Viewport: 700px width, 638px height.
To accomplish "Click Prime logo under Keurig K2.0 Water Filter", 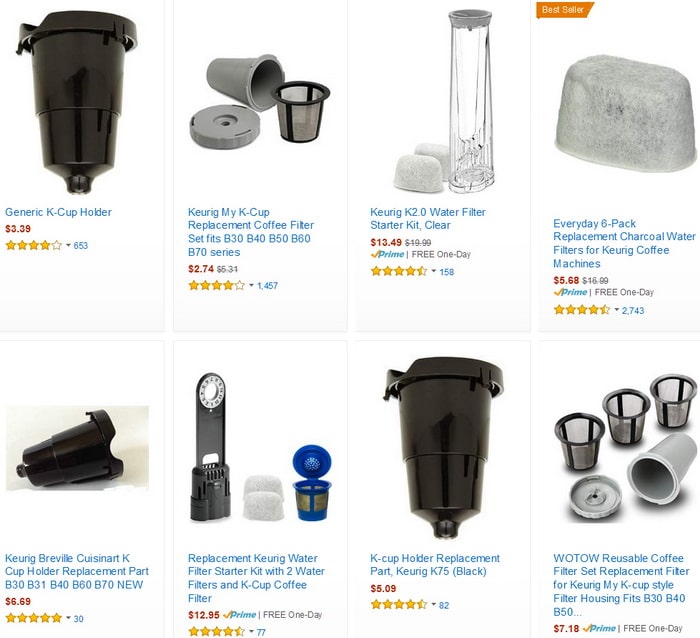I will pyautogui.click(x=387, y=254).
